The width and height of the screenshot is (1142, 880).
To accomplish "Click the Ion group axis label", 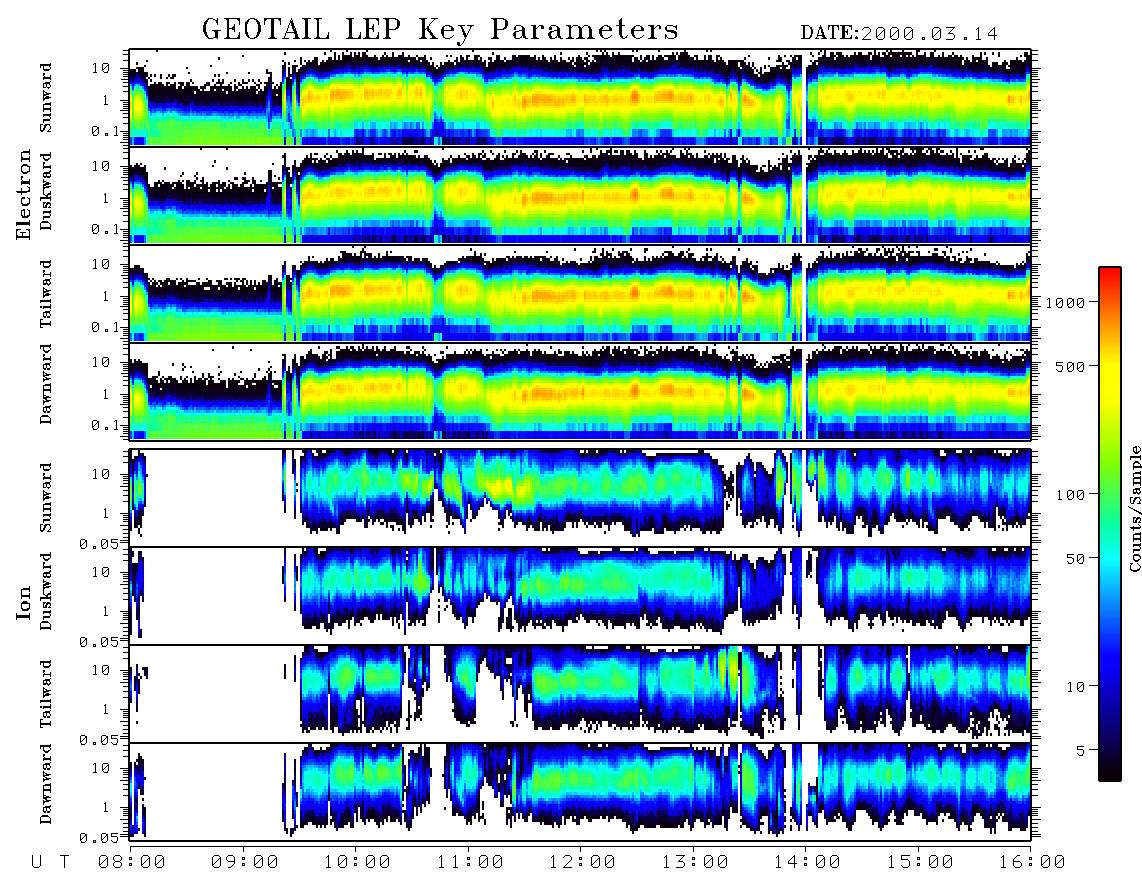I will pyautogui.click(x=23, y=602).
